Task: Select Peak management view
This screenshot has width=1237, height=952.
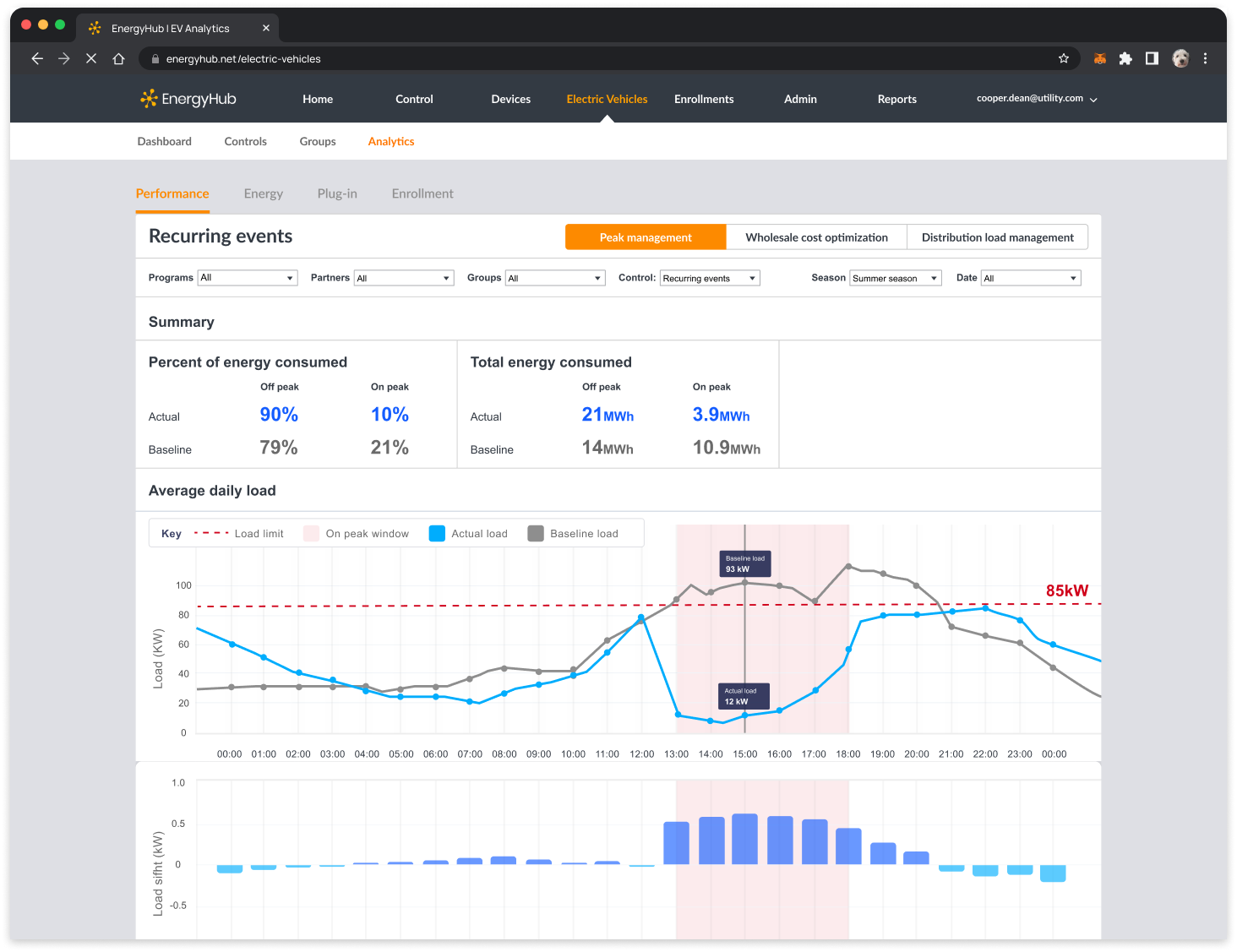Action: pyautogui.click(x=646, y=237)
